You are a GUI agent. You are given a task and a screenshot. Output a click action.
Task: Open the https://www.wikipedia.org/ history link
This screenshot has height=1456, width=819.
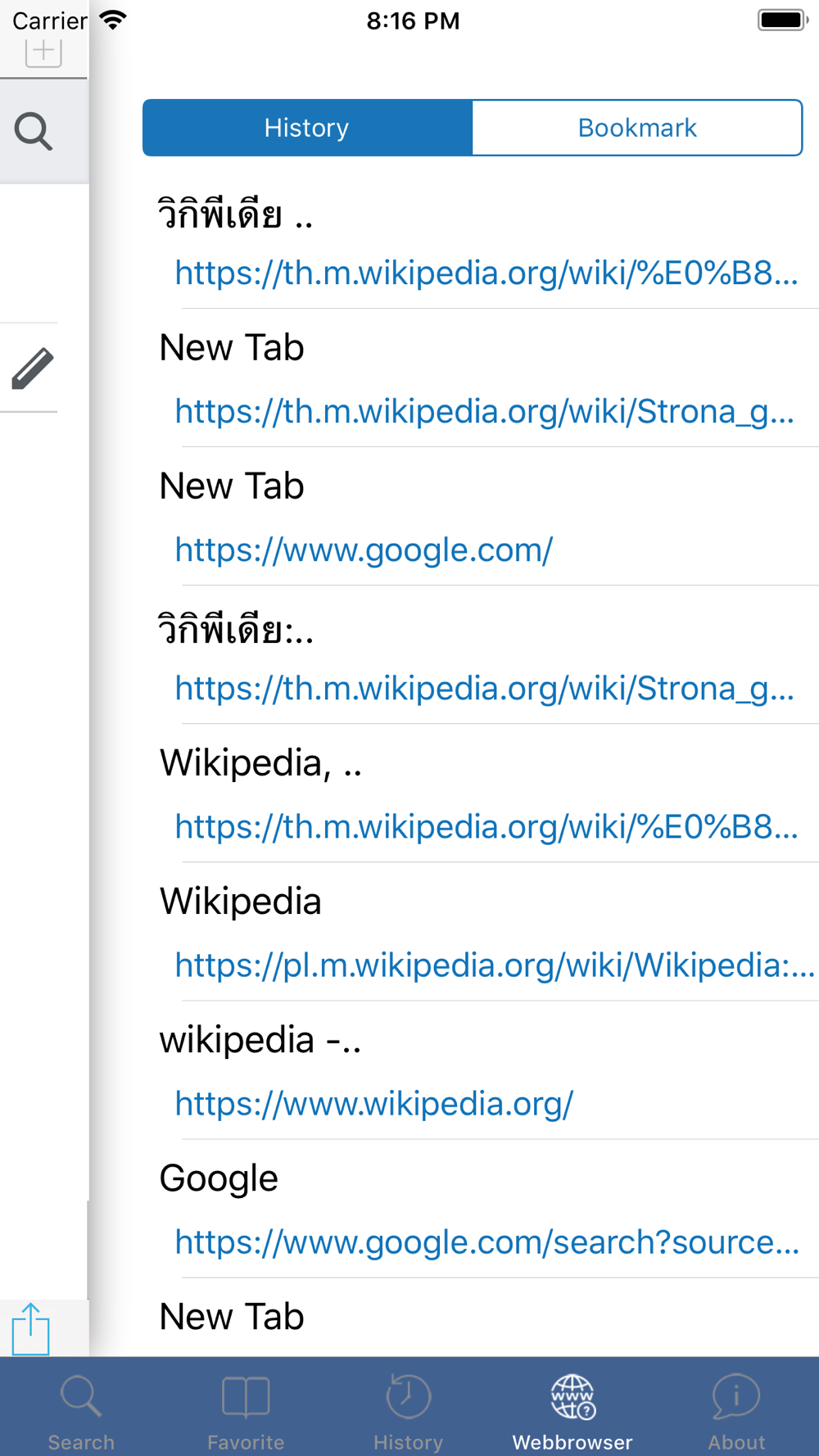[x=374, y=1104]
